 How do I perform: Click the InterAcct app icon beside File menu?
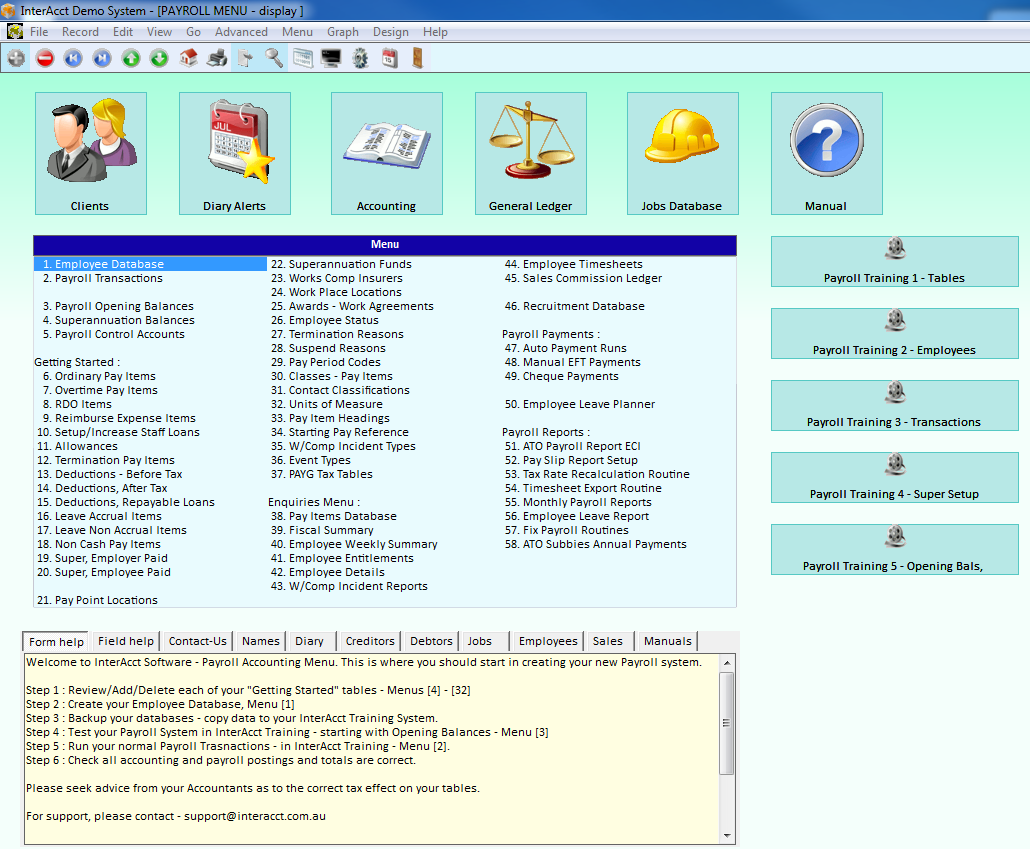click(x=14, y=31)
